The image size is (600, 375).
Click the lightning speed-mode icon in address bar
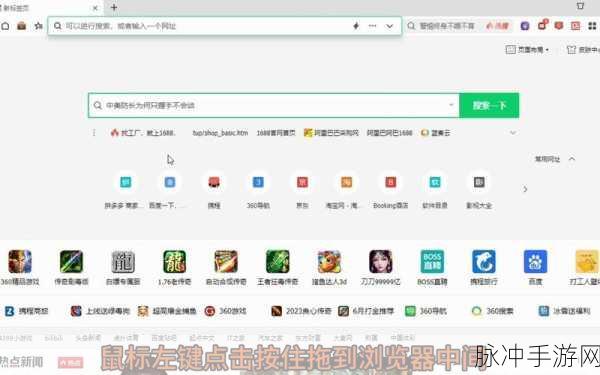[x=356, y=26]
